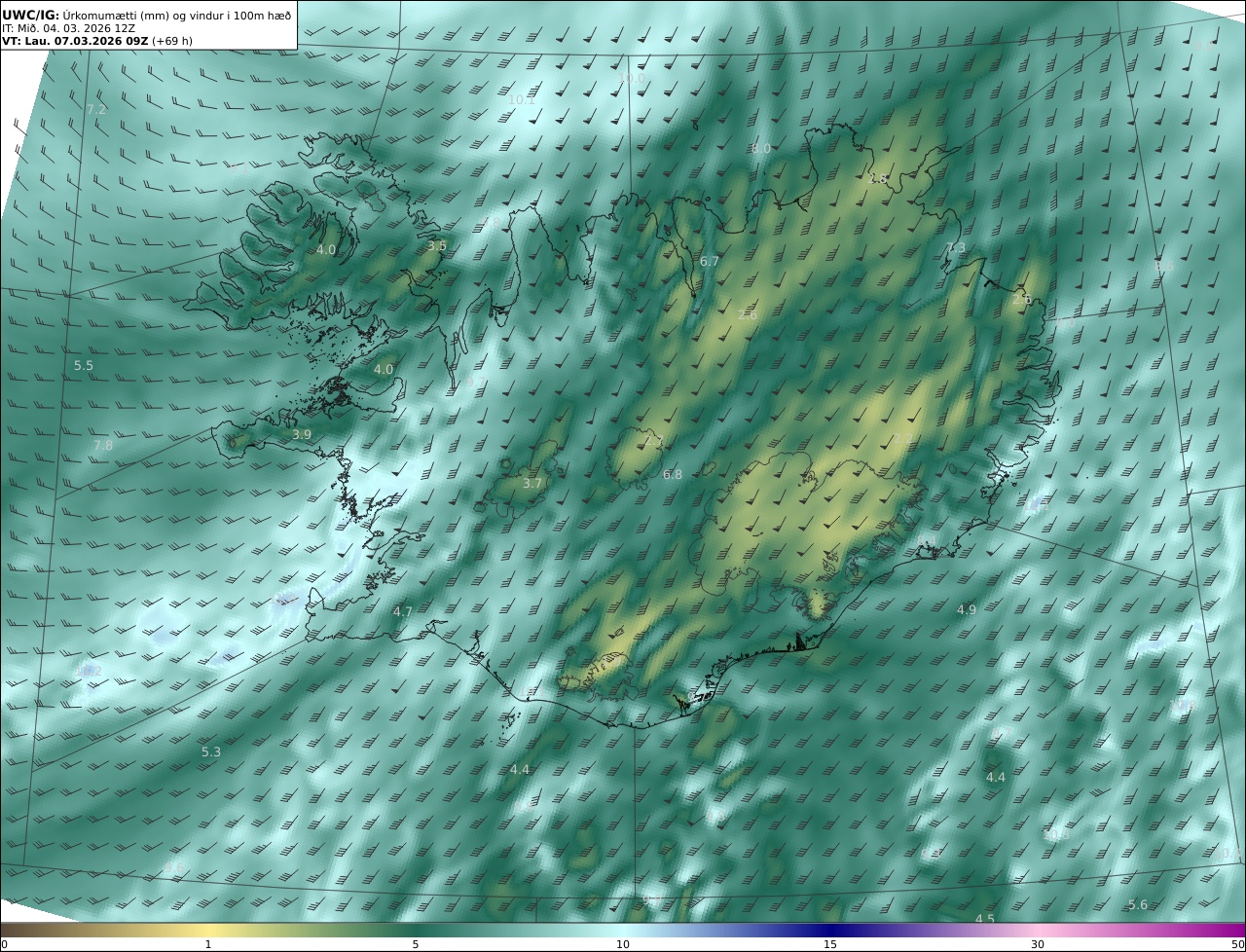Select the initialization time line 'IT: Mið. 04. 03. 2026 12Z'
The width and height of the screenshot is (1246, 952).
[68, 28]
